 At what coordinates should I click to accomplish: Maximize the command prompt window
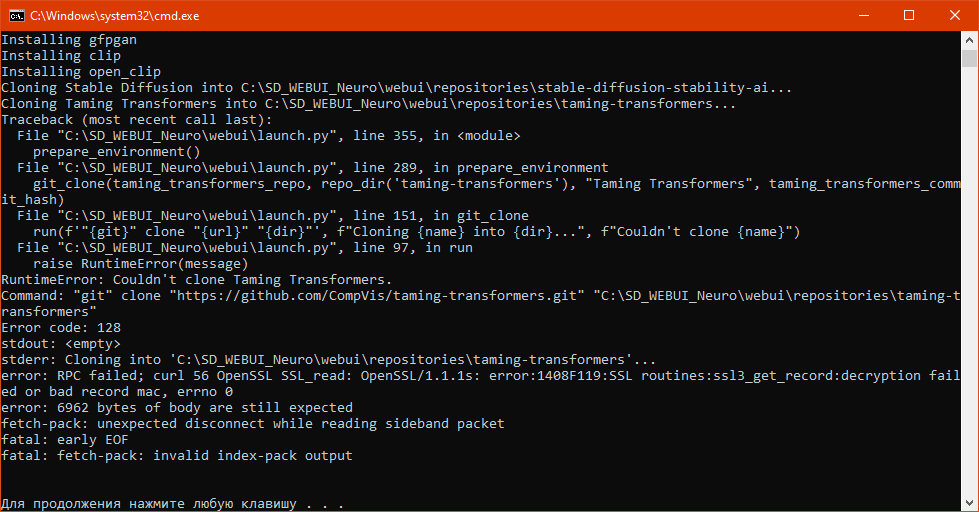[909, 15]
